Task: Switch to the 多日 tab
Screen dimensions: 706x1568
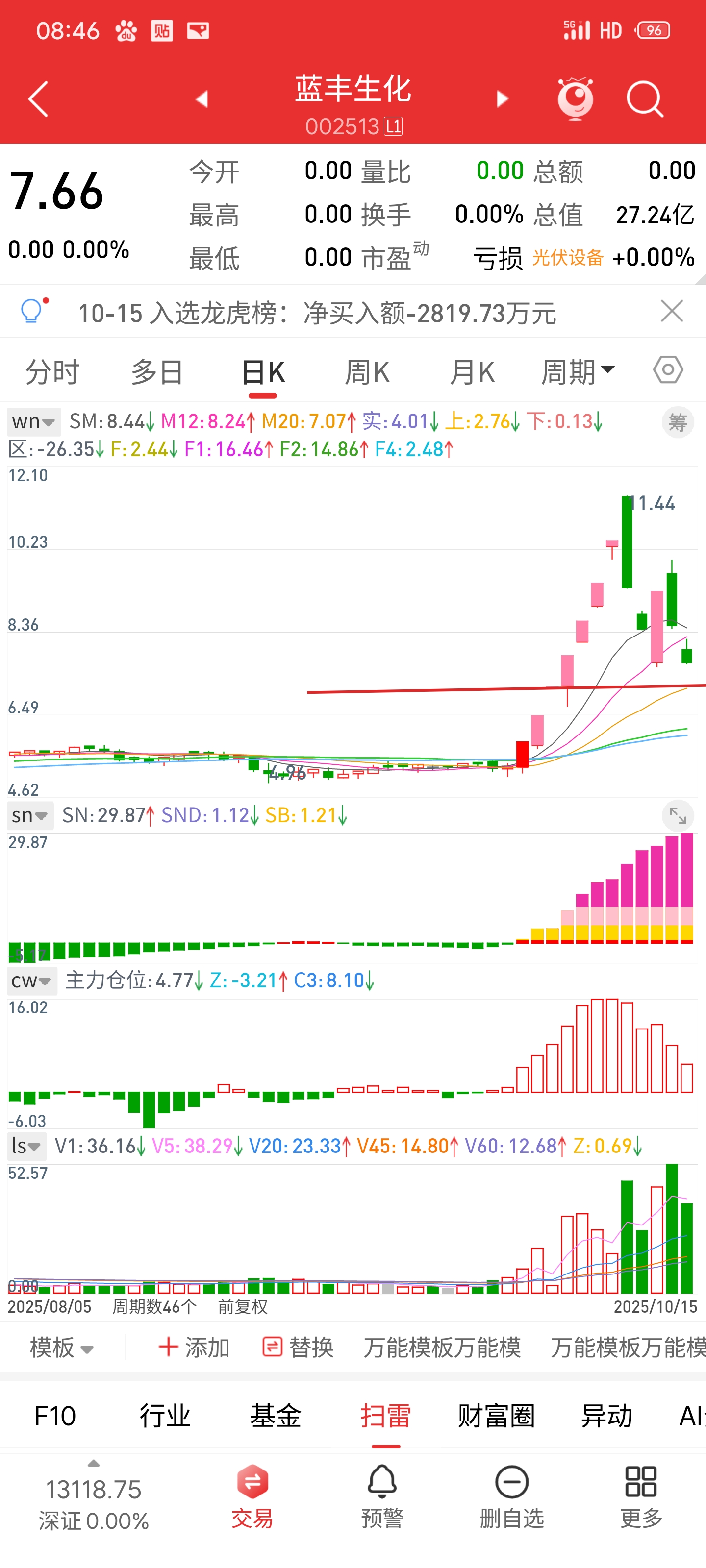Action: pos(157,371)
